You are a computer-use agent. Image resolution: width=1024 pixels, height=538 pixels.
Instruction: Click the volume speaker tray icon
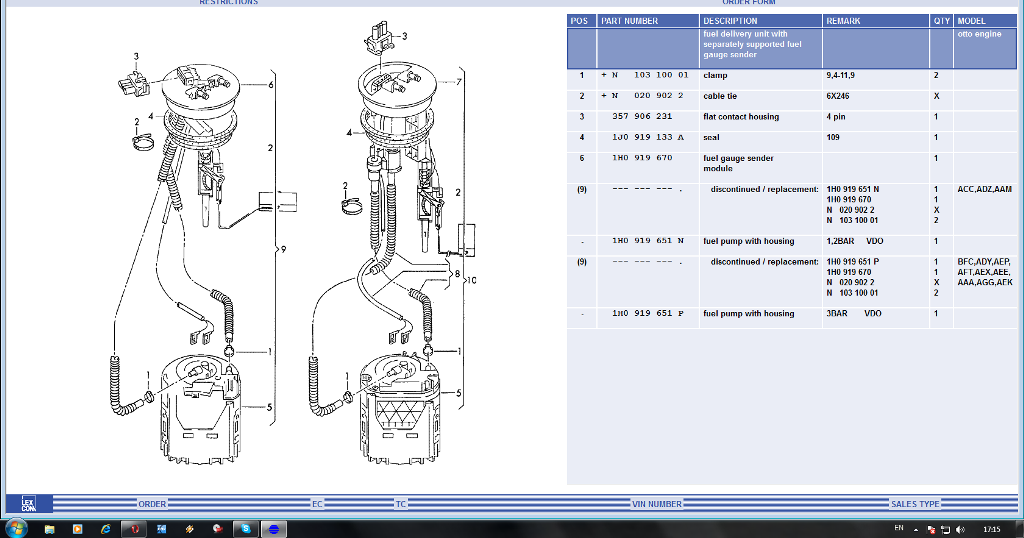click(x=961, y=528)
